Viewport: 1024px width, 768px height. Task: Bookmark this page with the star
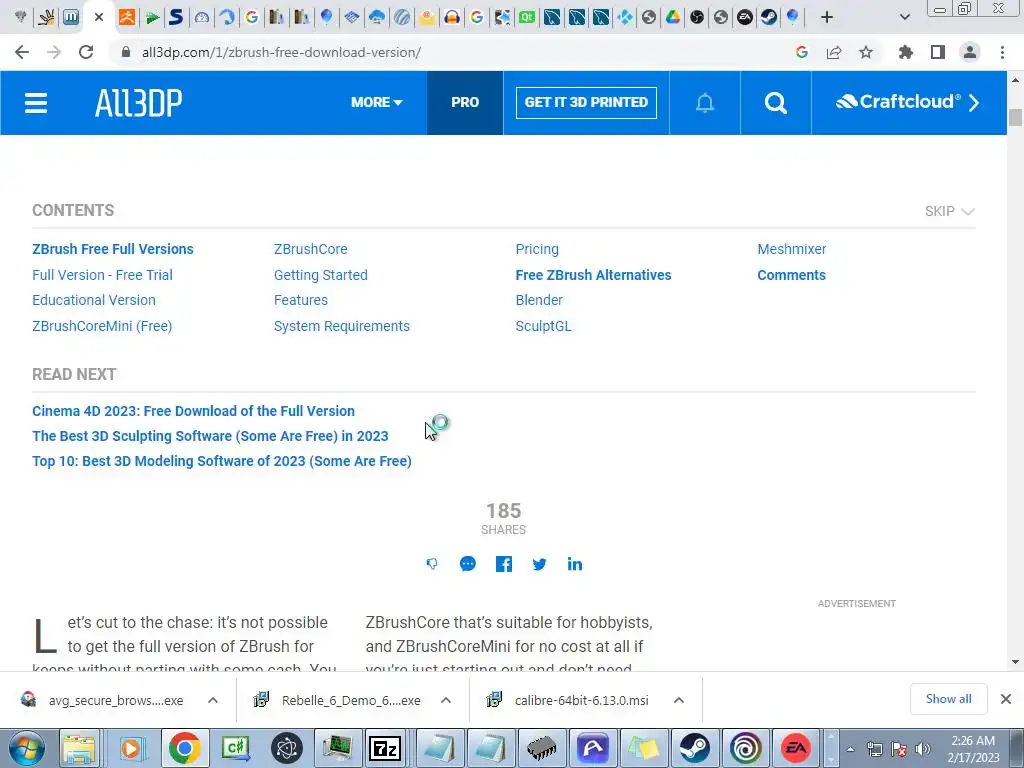click(x=865, y=52)
